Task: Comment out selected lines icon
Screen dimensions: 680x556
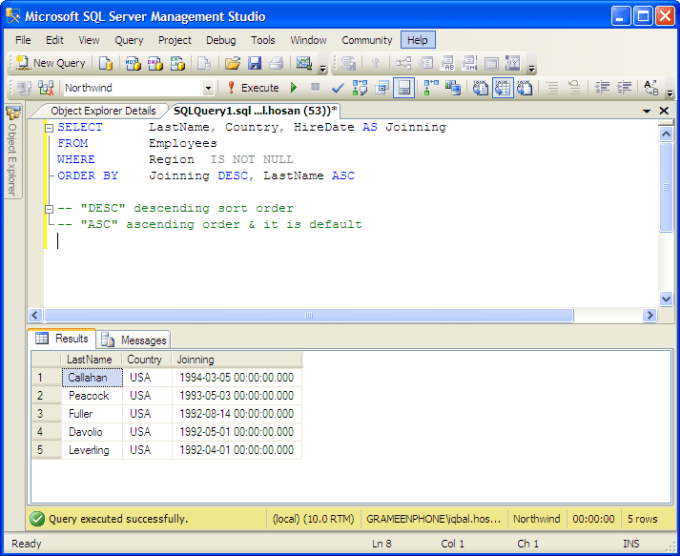Action: coord(552,88)
